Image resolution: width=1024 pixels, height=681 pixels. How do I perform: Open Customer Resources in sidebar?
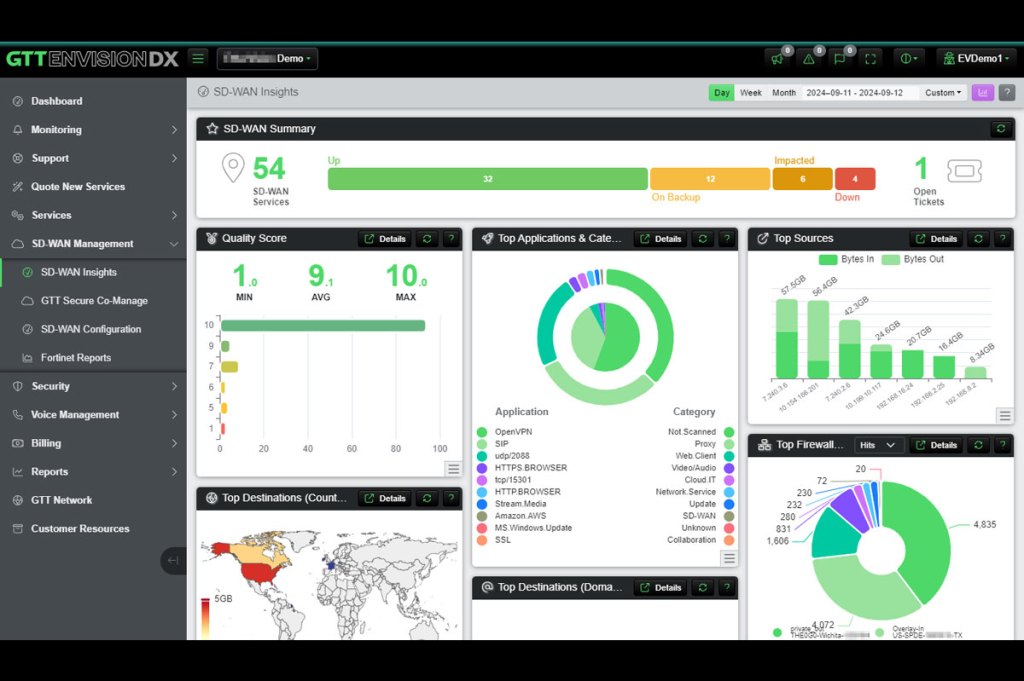[93, 528]
